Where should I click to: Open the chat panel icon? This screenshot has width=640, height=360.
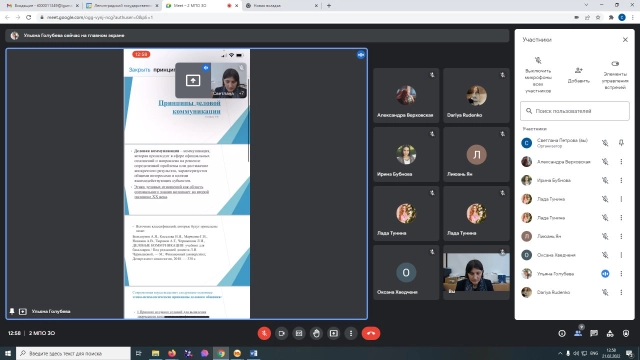594,333
